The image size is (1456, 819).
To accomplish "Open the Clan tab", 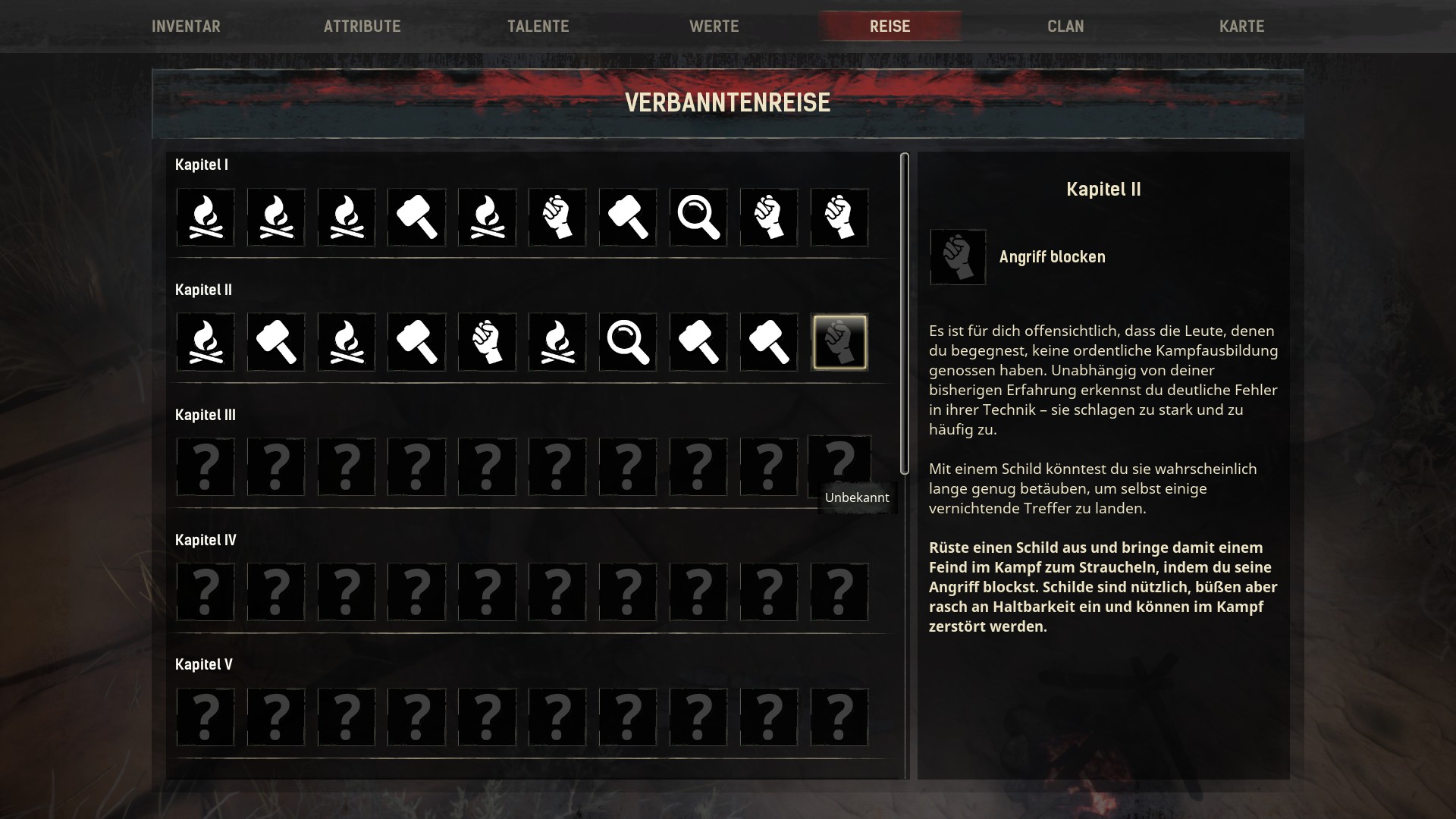I will [x=1065, y=27].
